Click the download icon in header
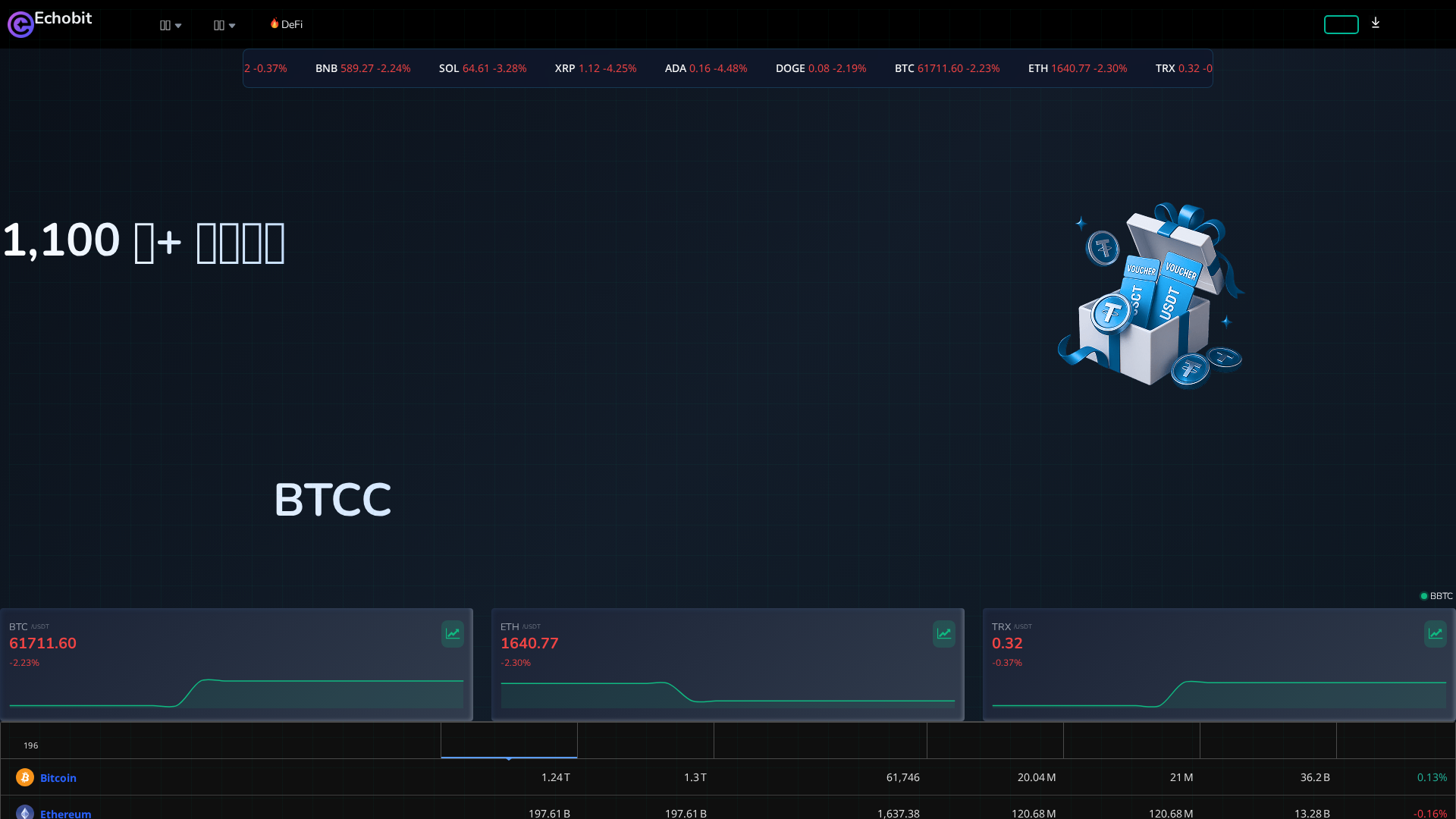This screenshot has width=1456, height=819. tap(1376, 23)
